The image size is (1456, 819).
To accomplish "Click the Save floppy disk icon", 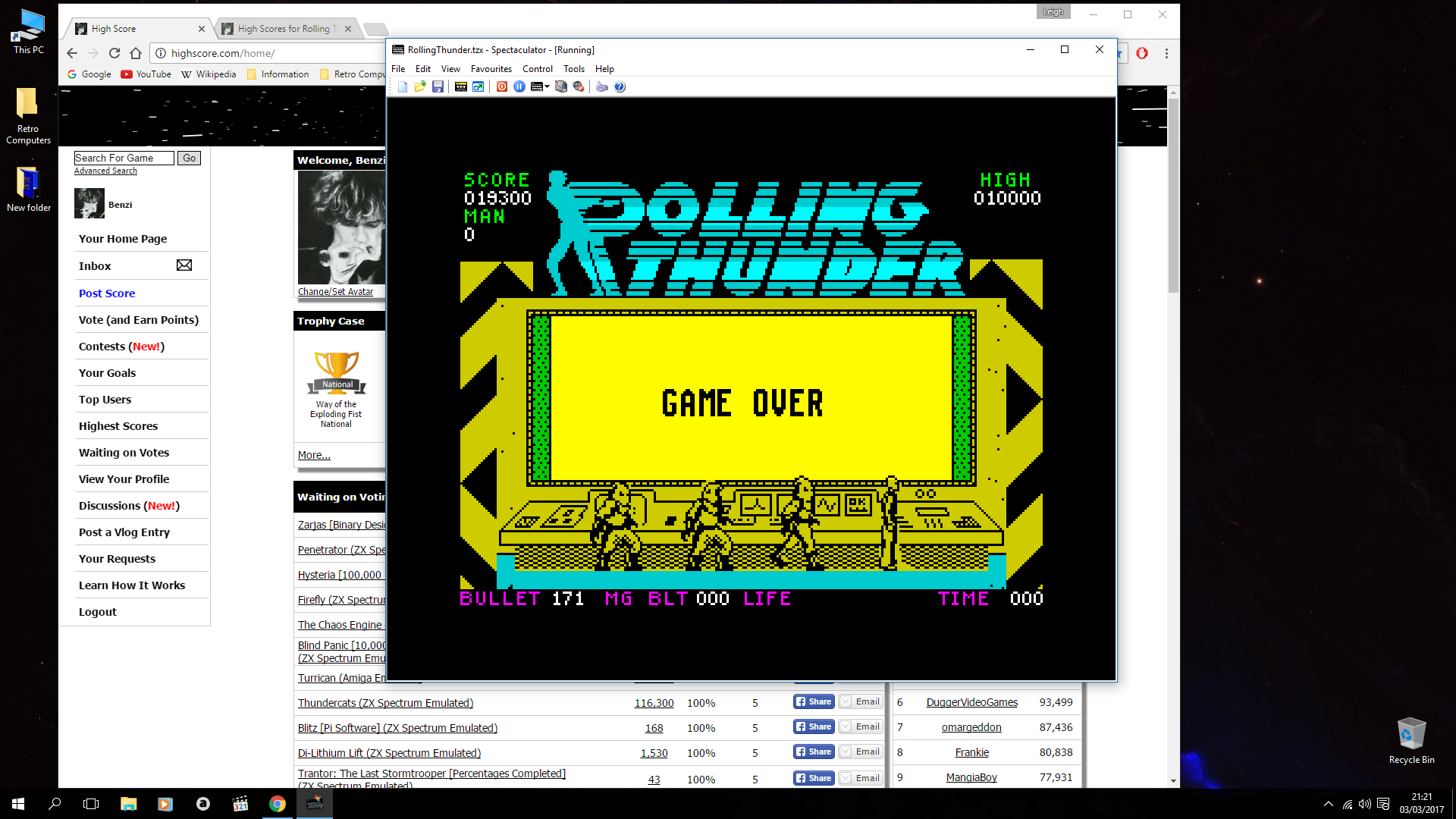I will click(438, 86).
